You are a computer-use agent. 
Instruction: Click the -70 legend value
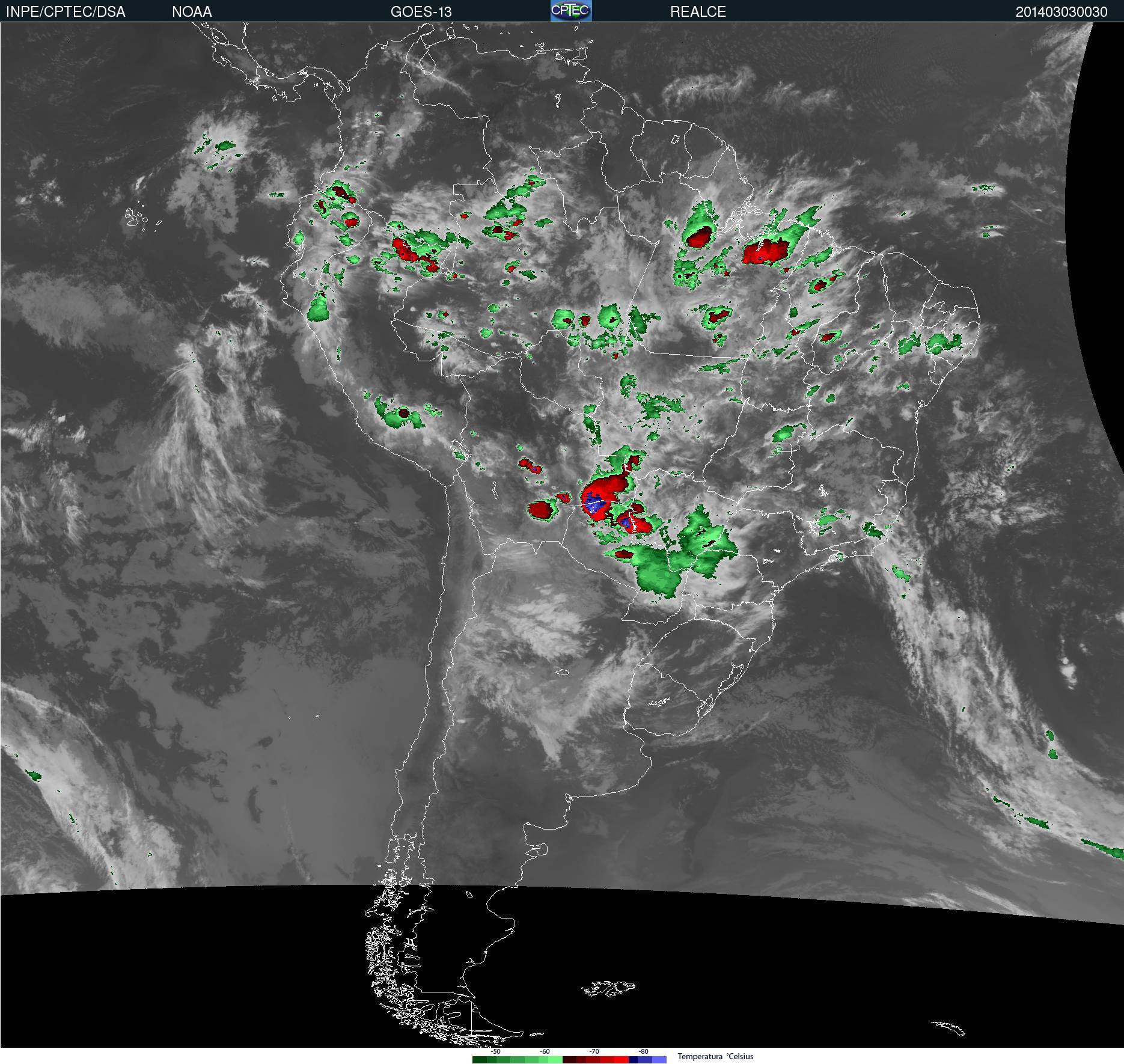pos(594,1051)
